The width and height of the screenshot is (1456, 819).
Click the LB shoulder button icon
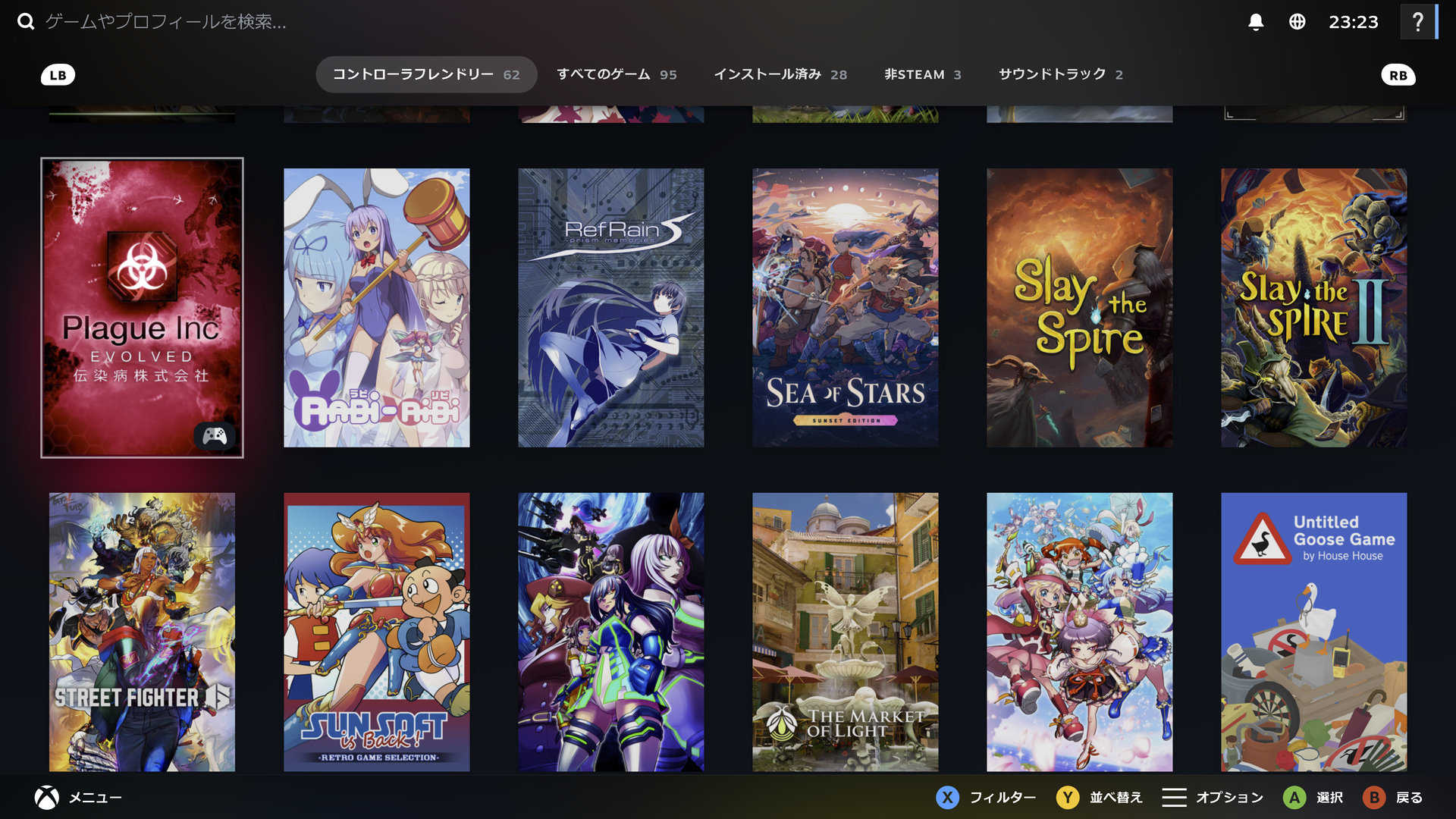pyautogui.click(x=58, y=75)
